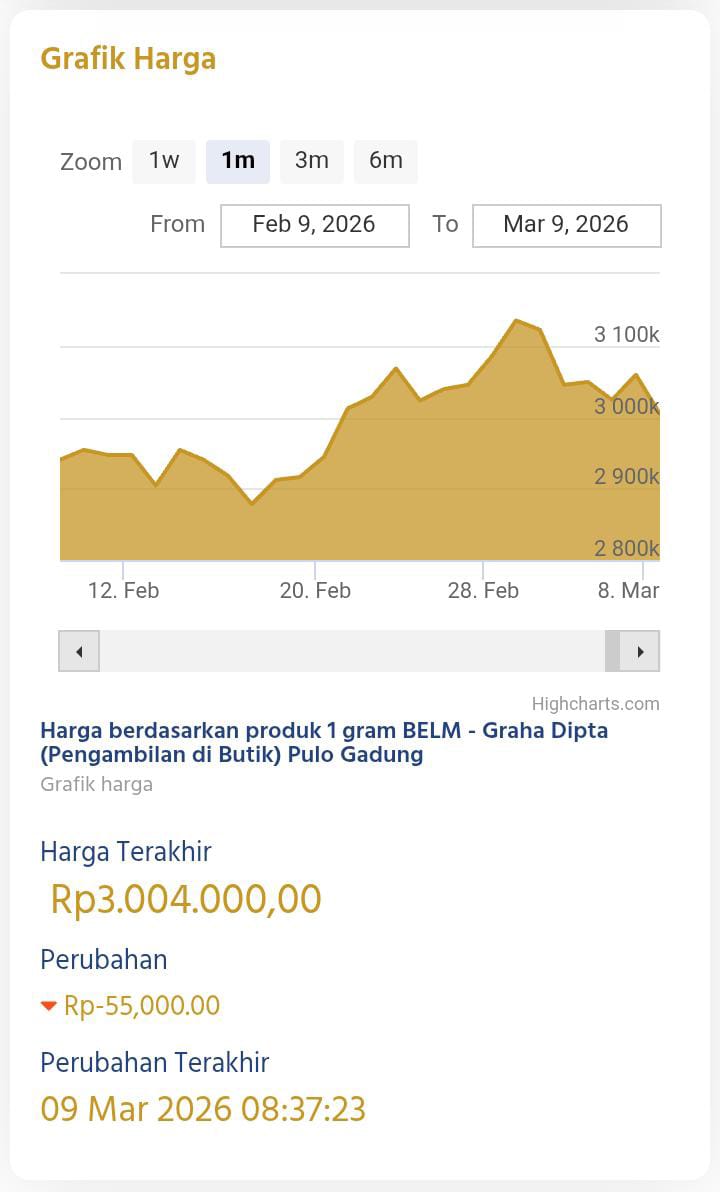
Task: Click the Grafik Harga heading
Action: point(128,59)
